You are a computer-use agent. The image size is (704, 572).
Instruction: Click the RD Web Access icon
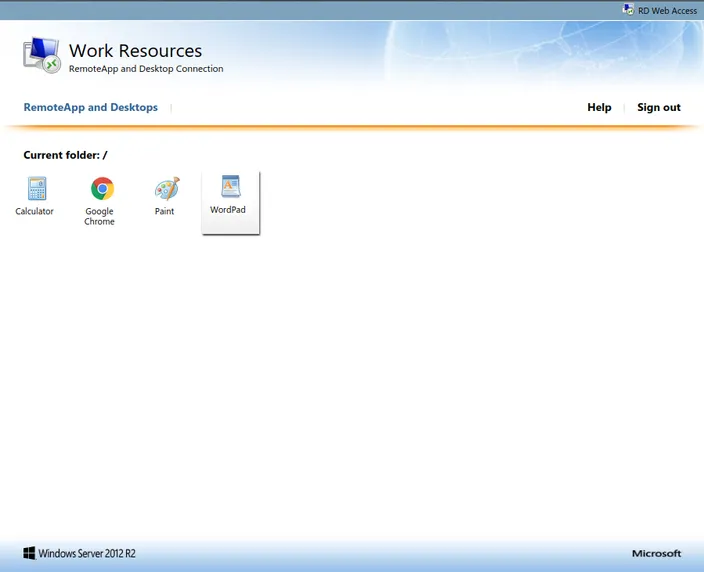click(628, 9)
